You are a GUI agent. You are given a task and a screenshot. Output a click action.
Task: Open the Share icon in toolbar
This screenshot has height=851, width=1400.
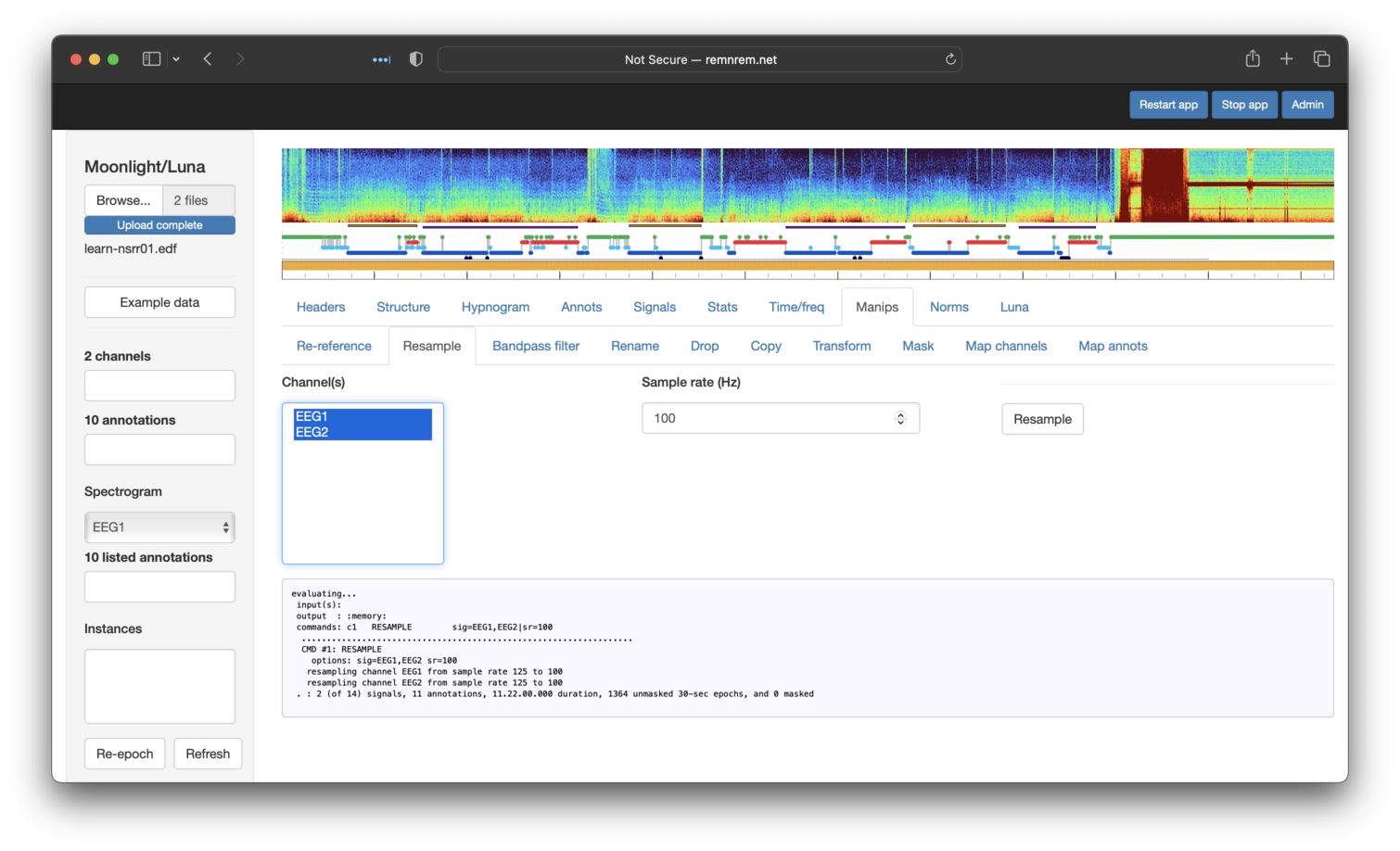click(x=1253, y=59)
